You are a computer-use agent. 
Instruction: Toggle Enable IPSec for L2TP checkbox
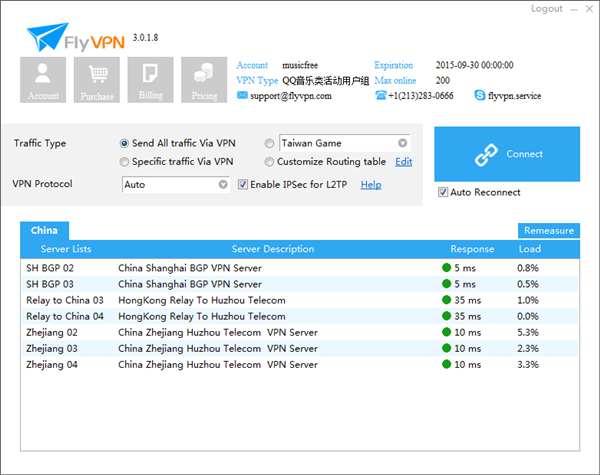[243, 184]
